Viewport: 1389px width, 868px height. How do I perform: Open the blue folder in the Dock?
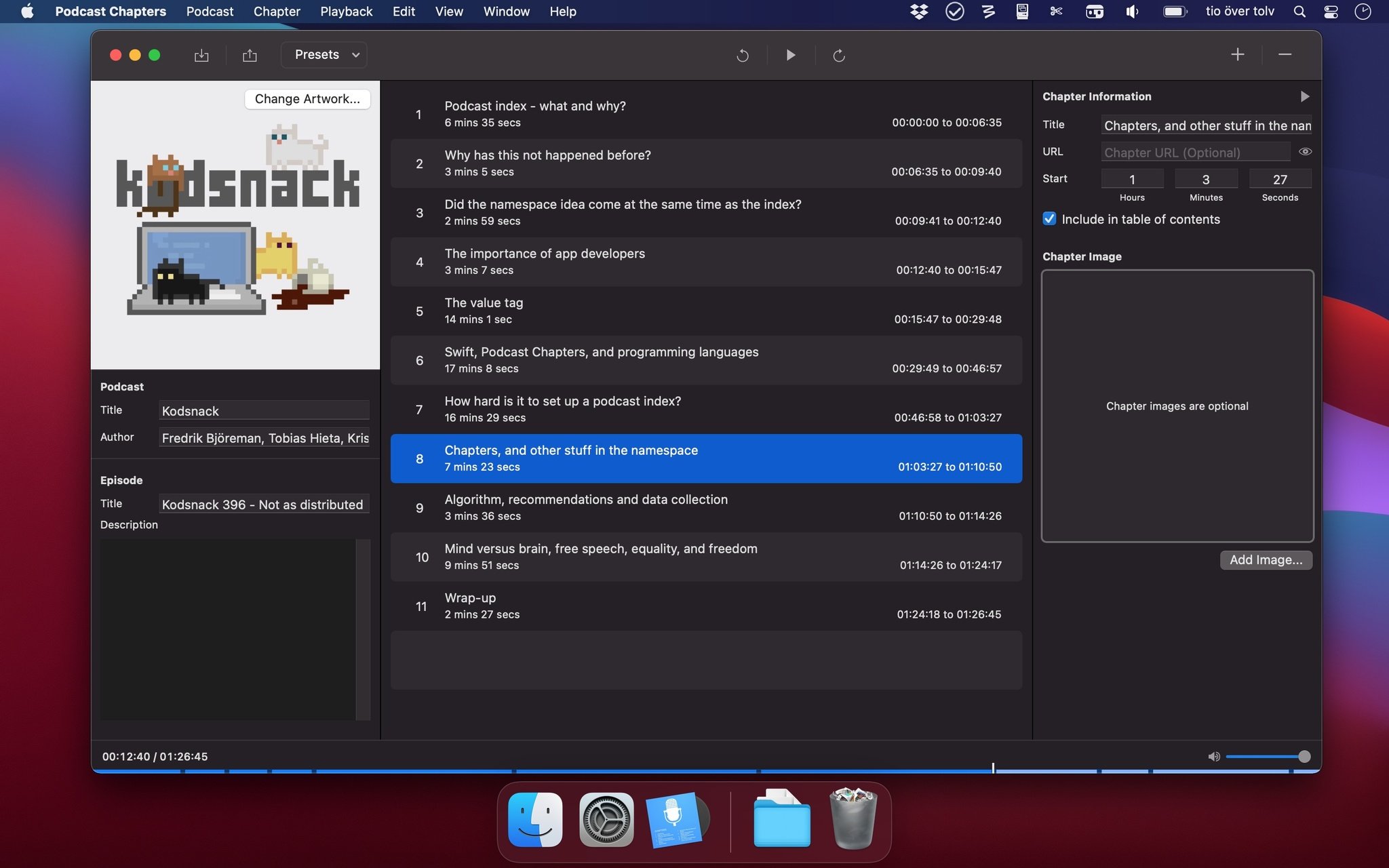(782, 818)
